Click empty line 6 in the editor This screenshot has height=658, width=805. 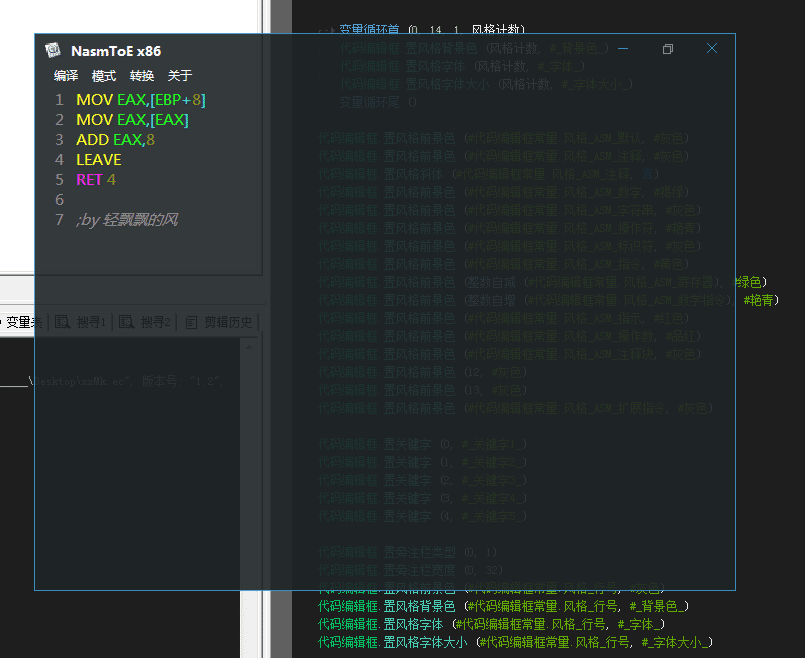[x=150, y=200]
